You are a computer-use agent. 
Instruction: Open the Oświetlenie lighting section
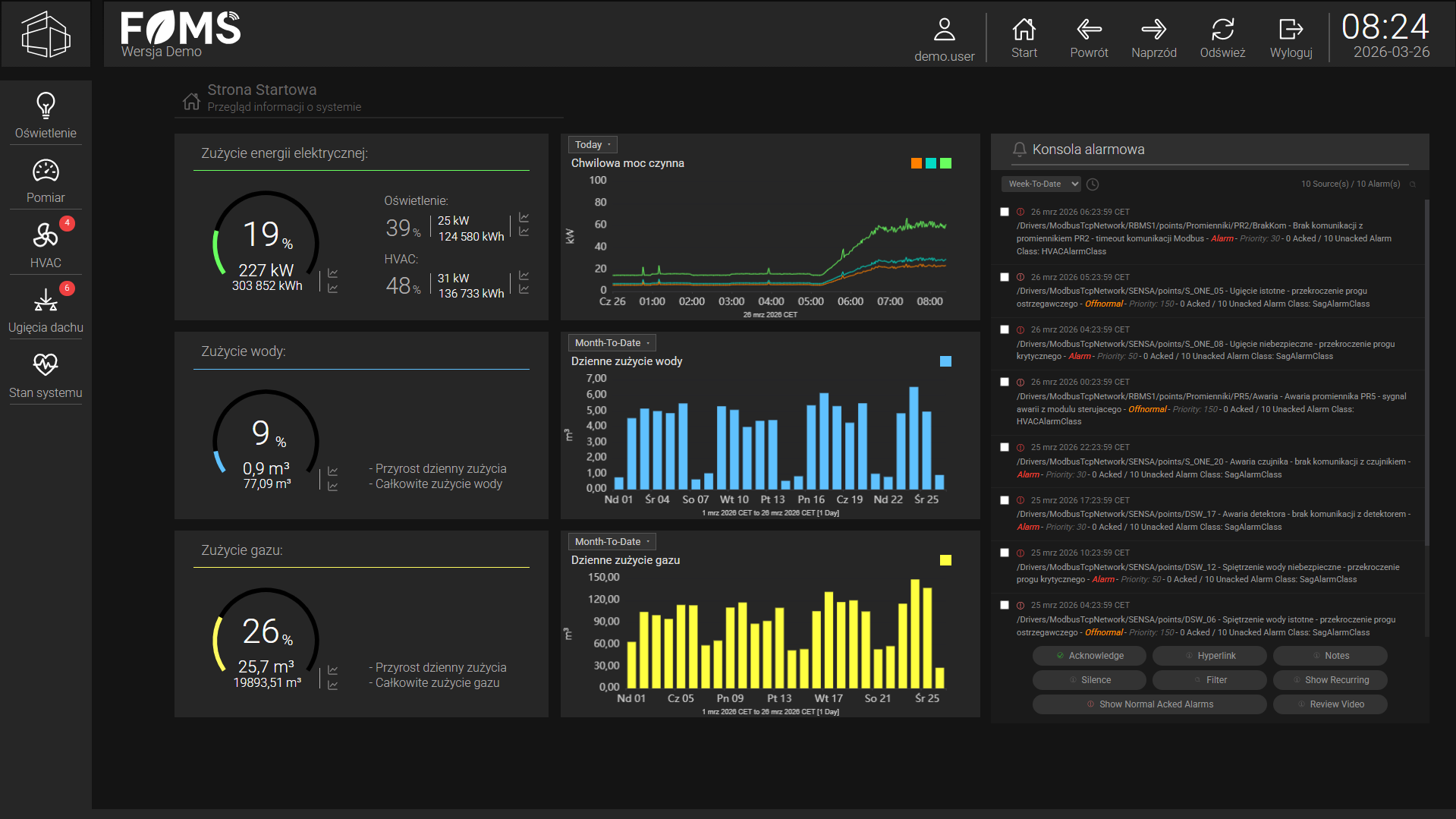tap(46, 115)
